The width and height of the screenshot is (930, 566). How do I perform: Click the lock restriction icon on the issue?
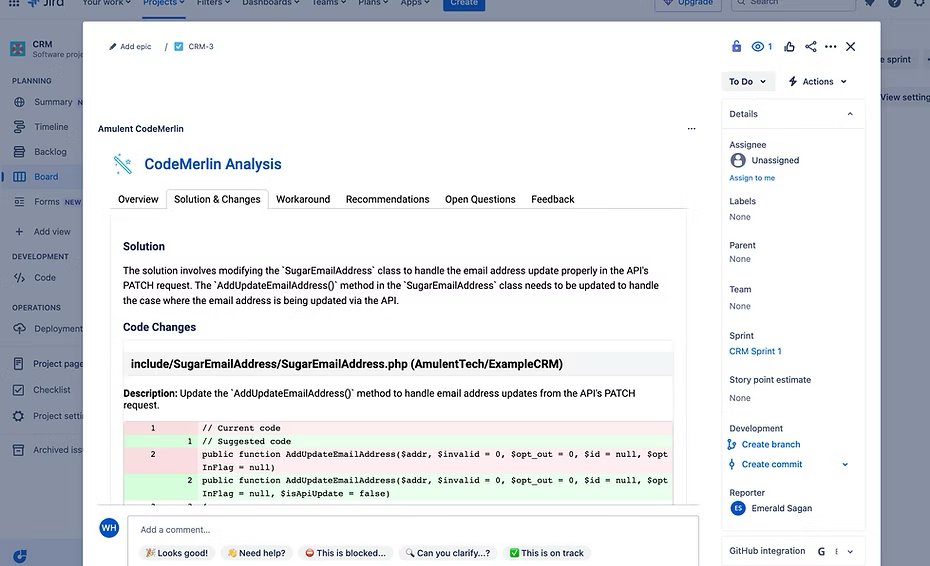[736, 46]
